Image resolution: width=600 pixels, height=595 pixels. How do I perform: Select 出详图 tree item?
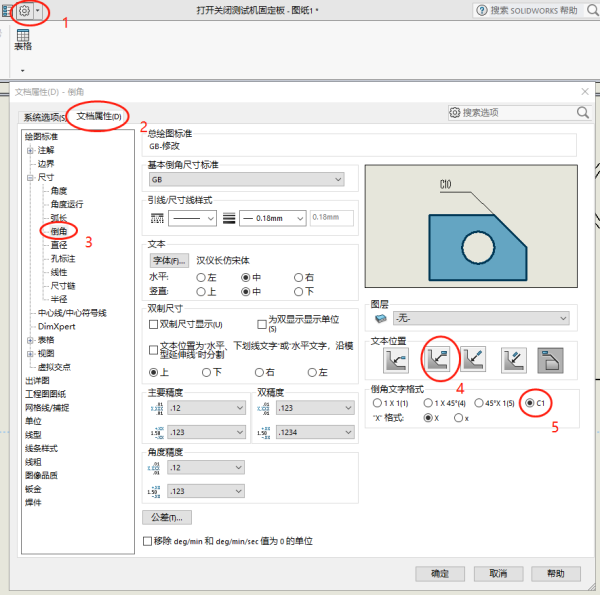37,381
